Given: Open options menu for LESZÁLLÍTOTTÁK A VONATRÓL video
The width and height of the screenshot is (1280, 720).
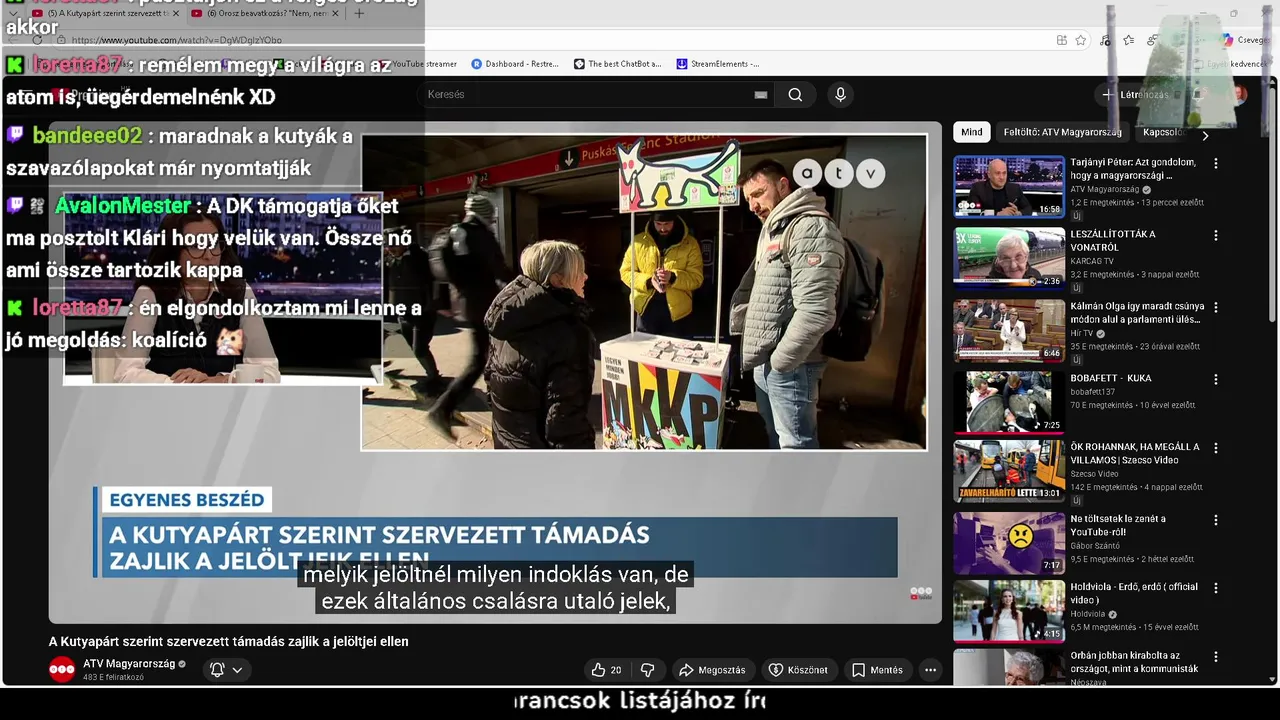Looking at the screenshot, I should [x=1216, y=235].
